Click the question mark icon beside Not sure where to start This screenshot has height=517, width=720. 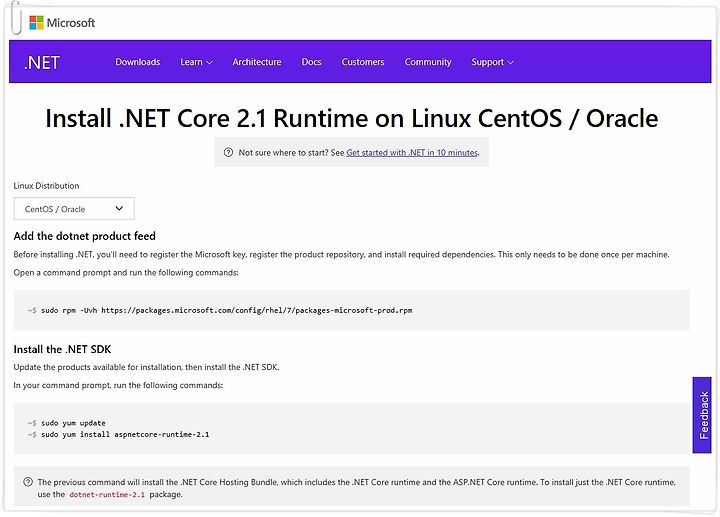click(228, 152)
